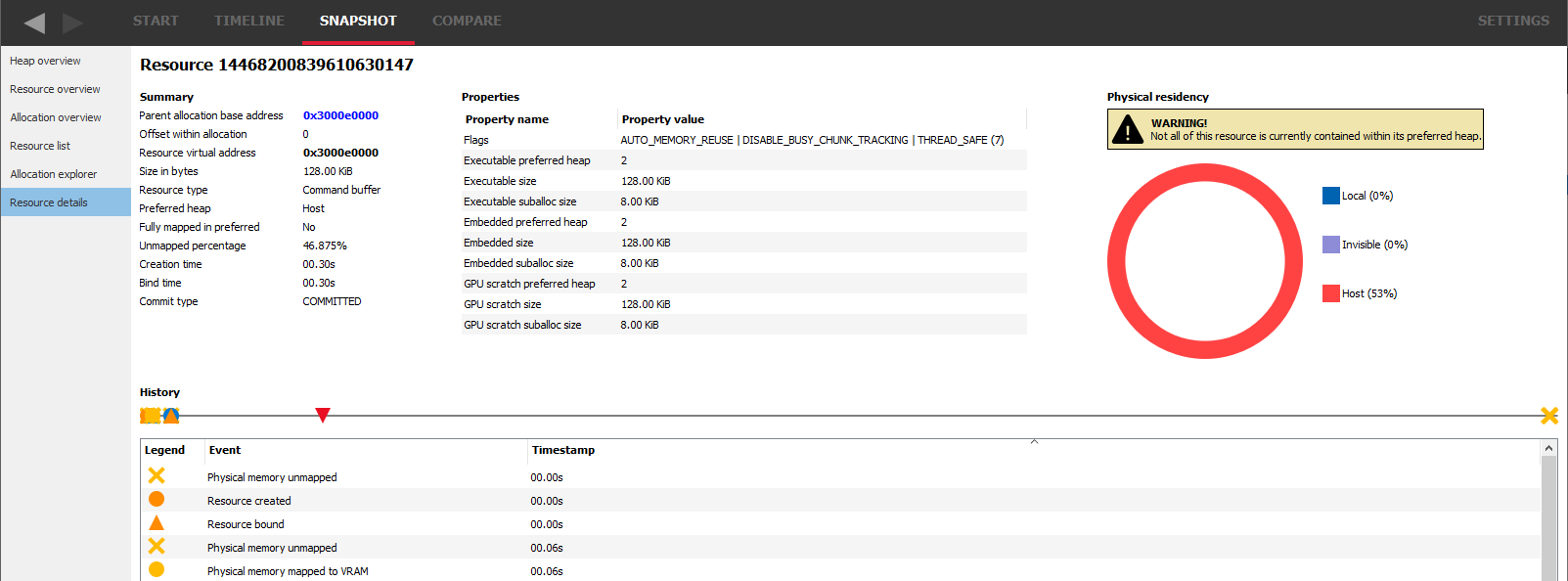Switch to the TIMELINE tab

pyautogui.click(x=249, y=21)
